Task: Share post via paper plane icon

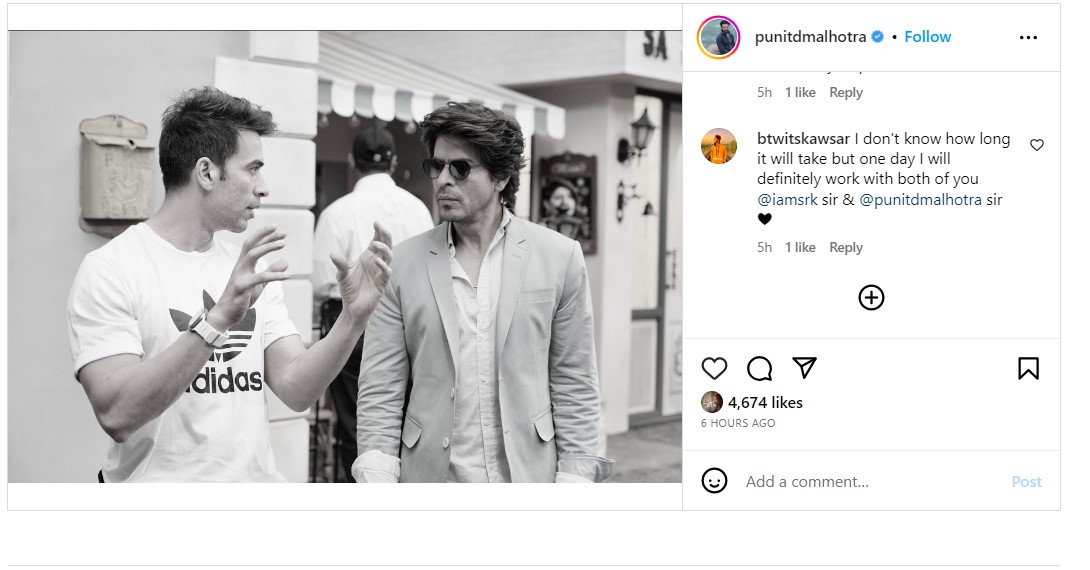Action: coord(804,368)
